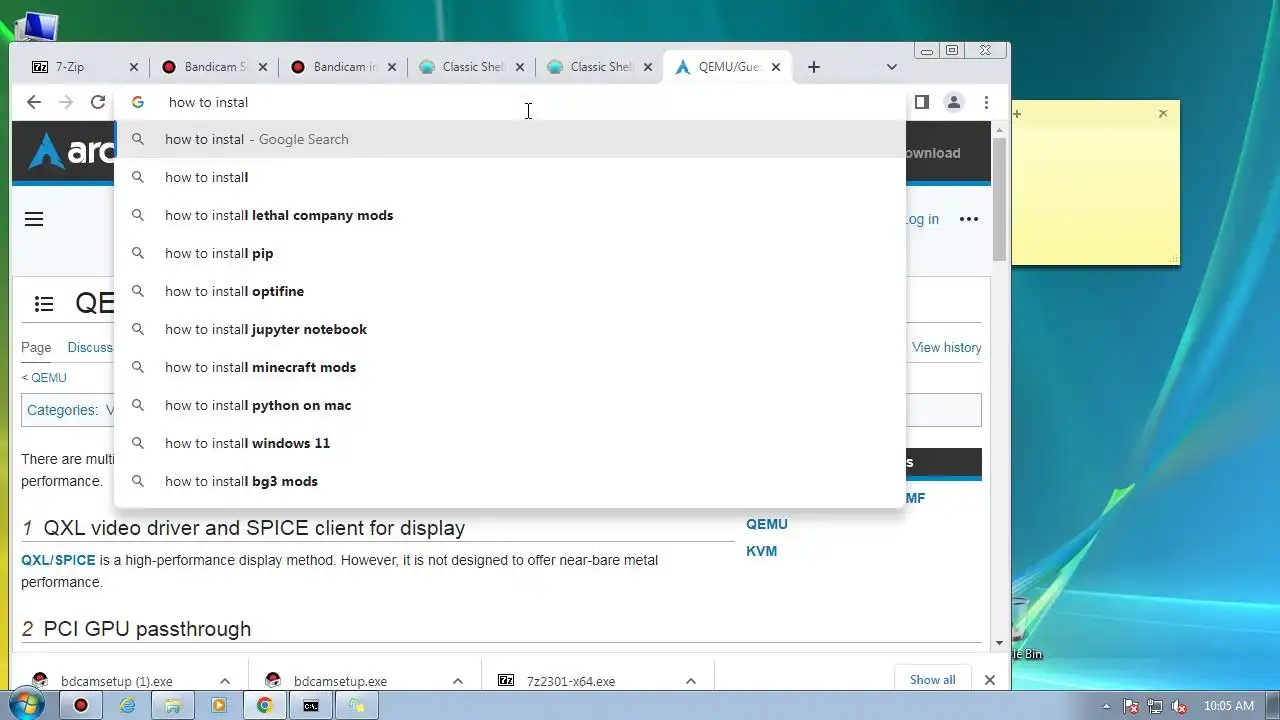The height and width of the screenshot is (720, 1280).
Task: Reload the current page
Action: click(x=98, y=102)
